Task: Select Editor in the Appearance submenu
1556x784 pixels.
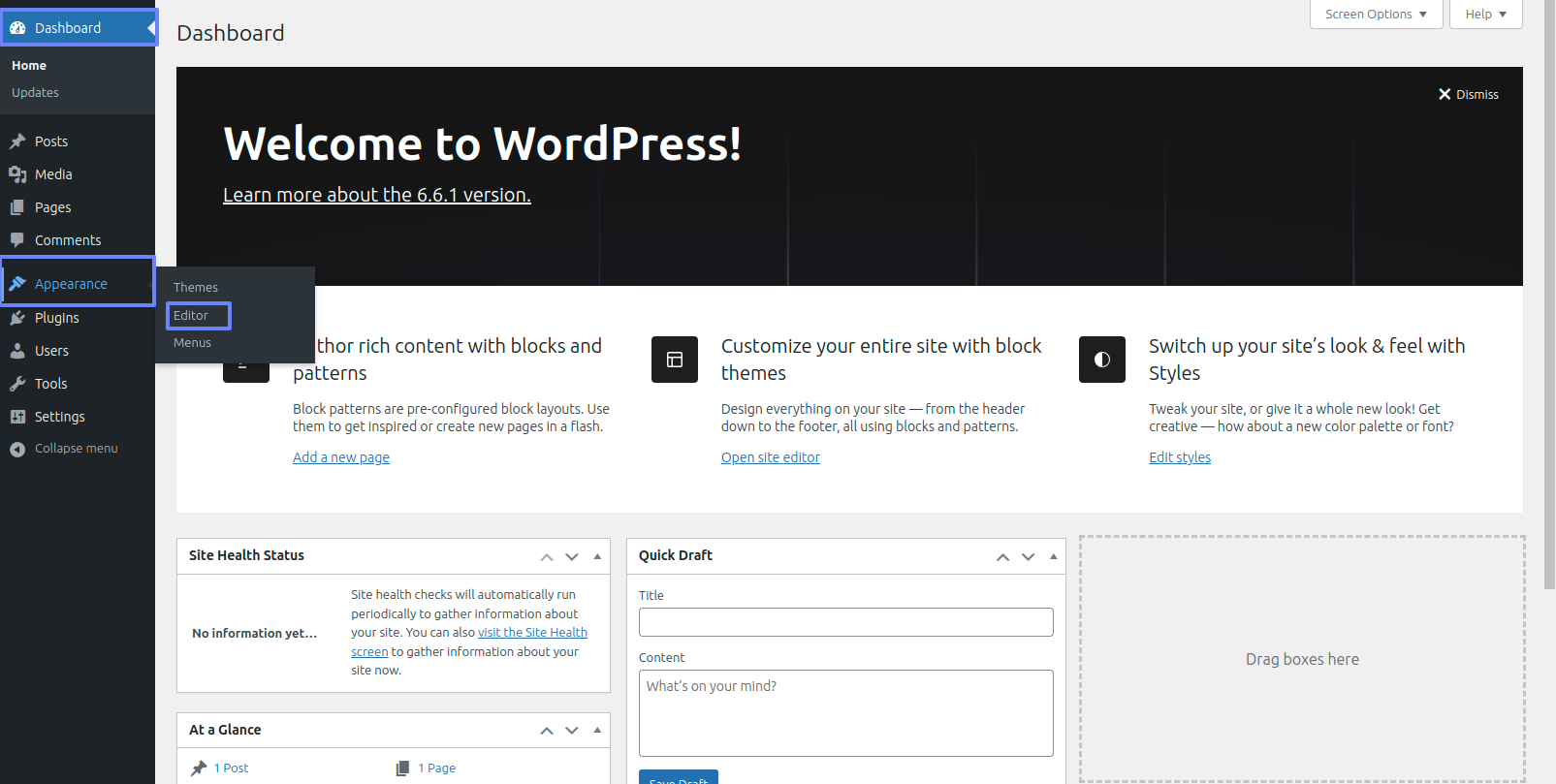Action: 191,316
